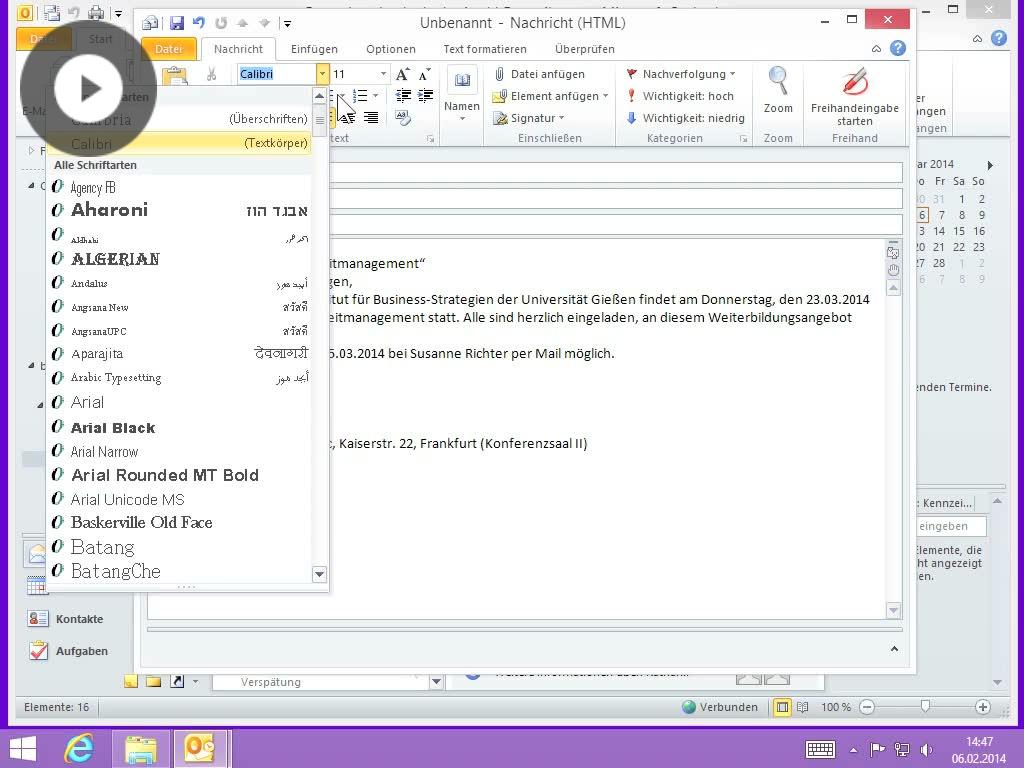Insert a Signatur into the message
1024x768 pixels.
530,118
